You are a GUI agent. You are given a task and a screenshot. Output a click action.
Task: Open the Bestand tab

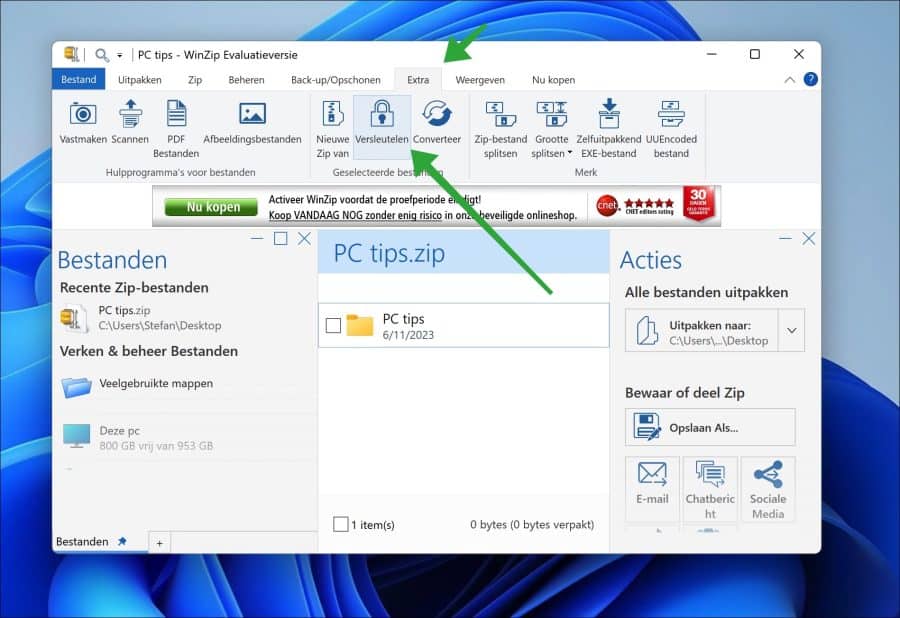coord(79,79)
